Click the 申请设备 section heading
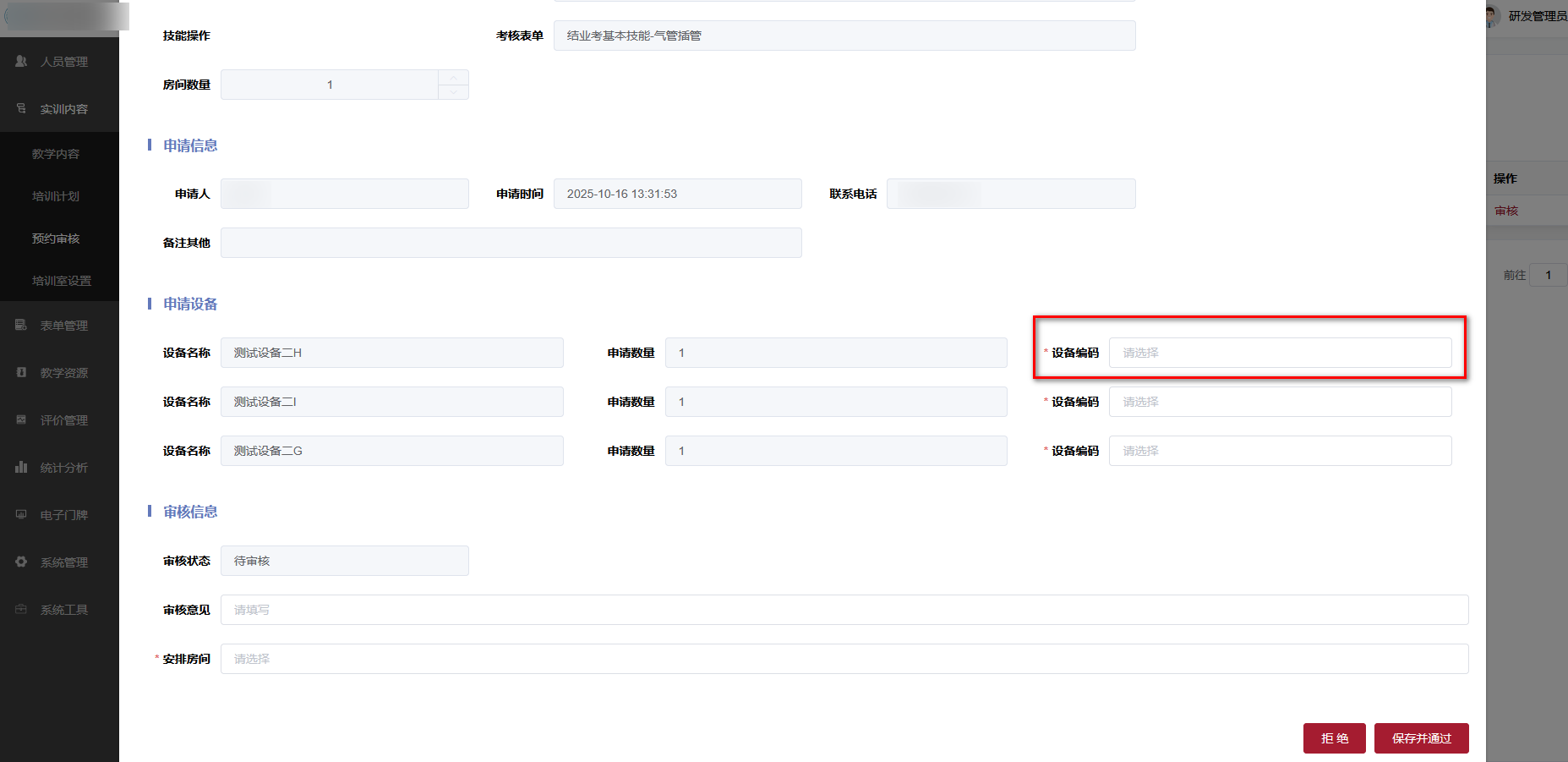1568x762 pixels. [190, 304]
